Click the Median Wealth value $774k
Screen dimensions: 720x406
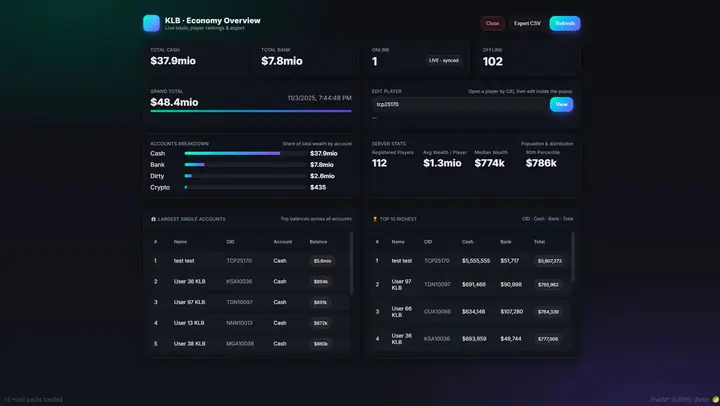tap(489, 163)
